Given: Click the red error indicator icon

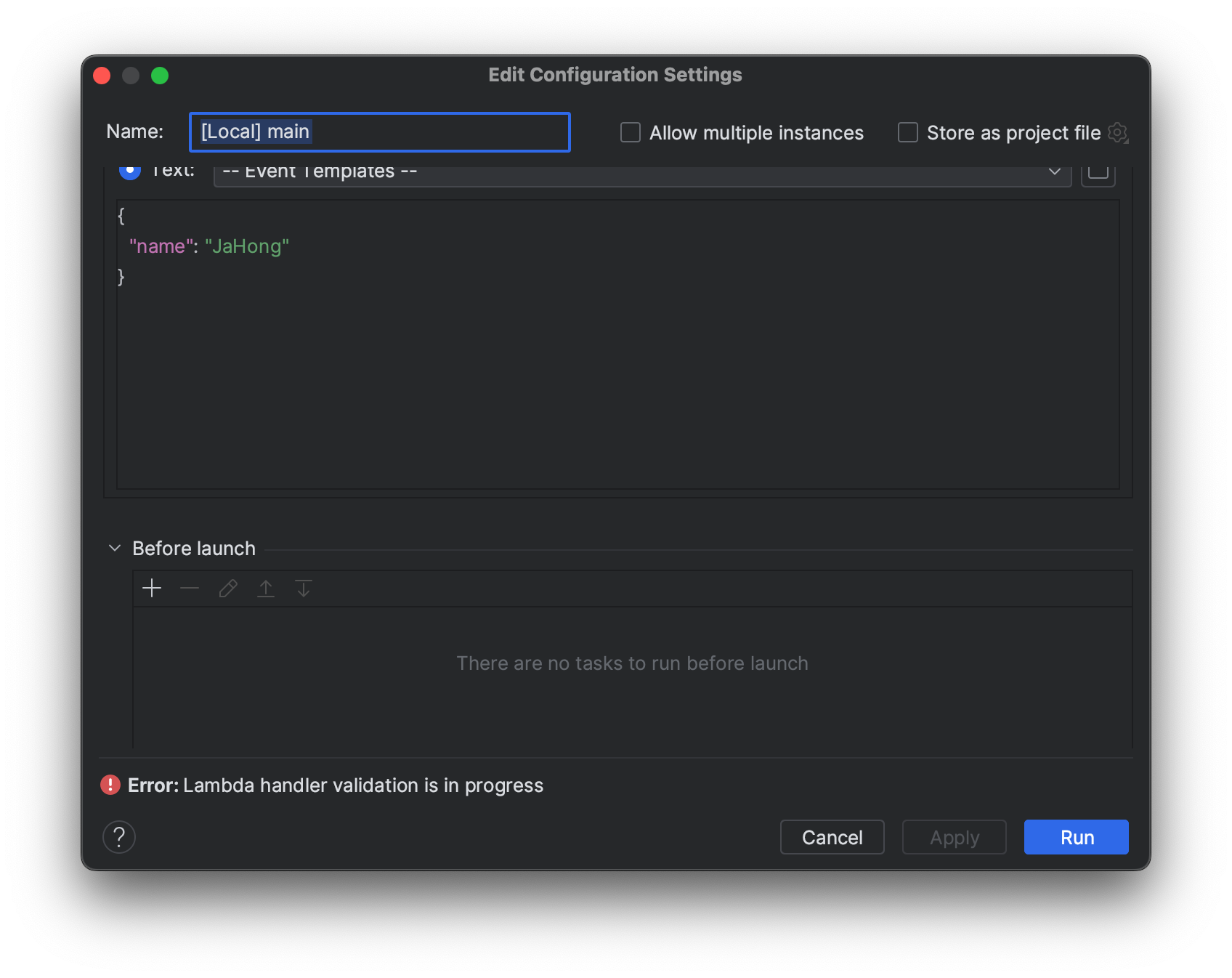Looking at the screenshot, I should (x=110, y=785).
